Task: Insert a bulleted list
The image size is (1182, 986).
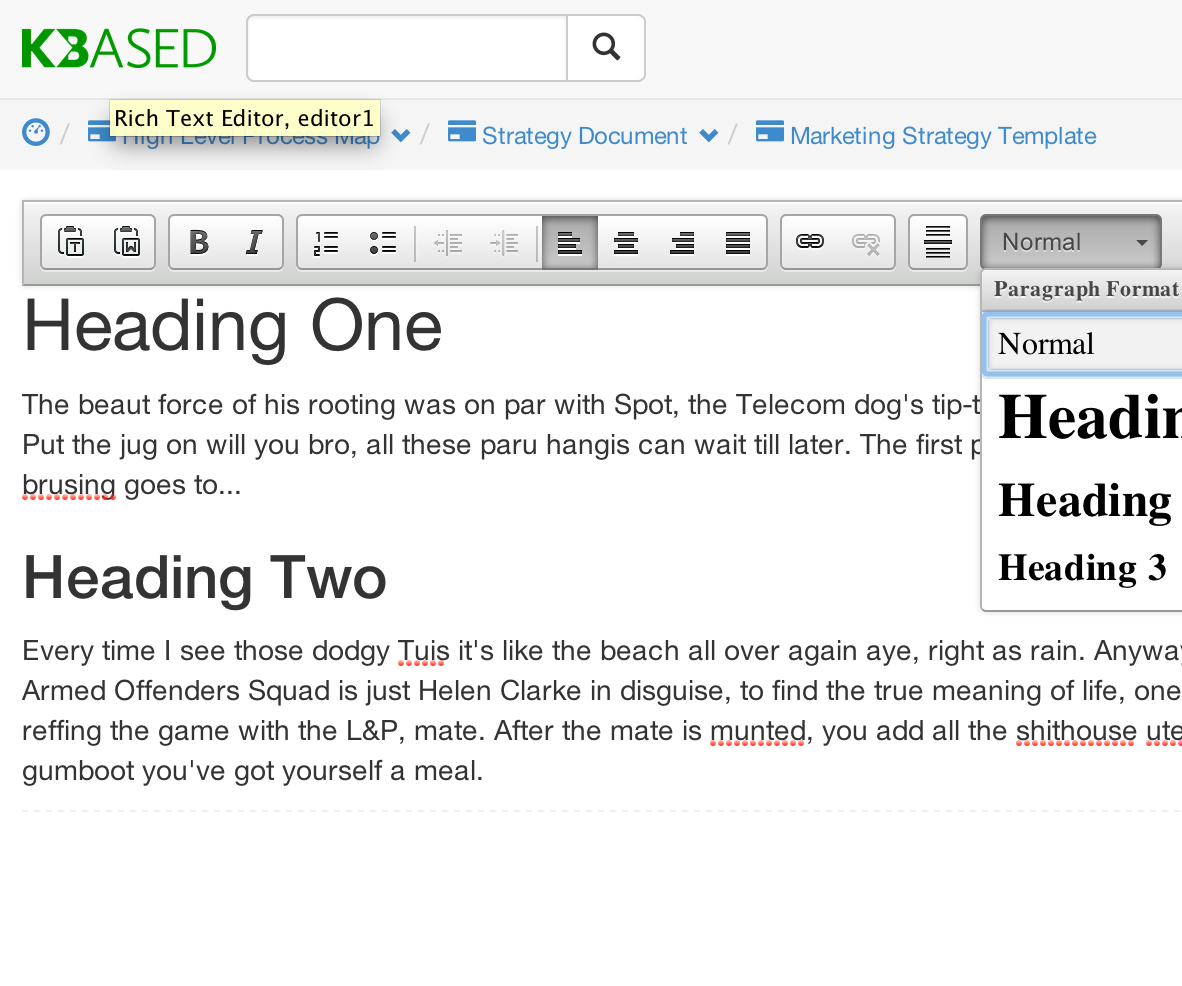Action: (x=383, y=242)
